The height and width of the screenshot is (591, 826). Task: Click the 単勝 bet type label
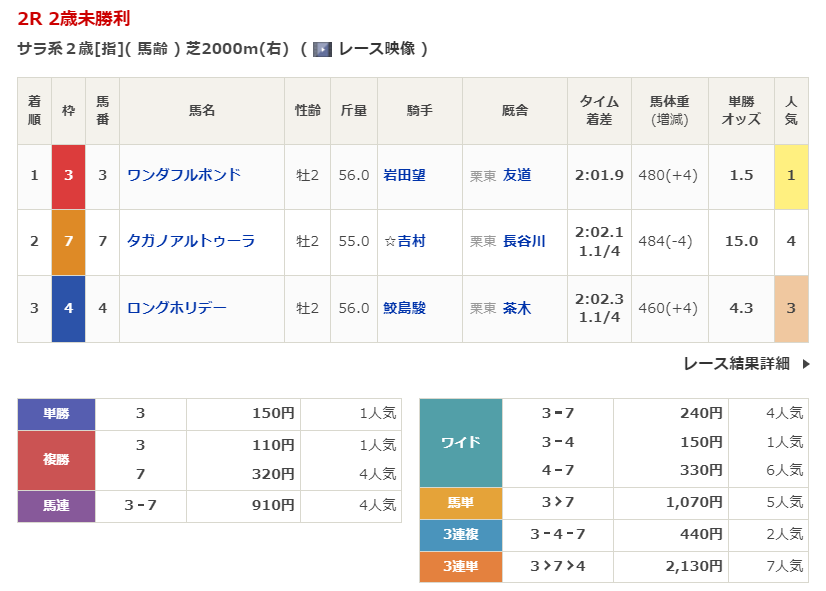coord(56,413)
